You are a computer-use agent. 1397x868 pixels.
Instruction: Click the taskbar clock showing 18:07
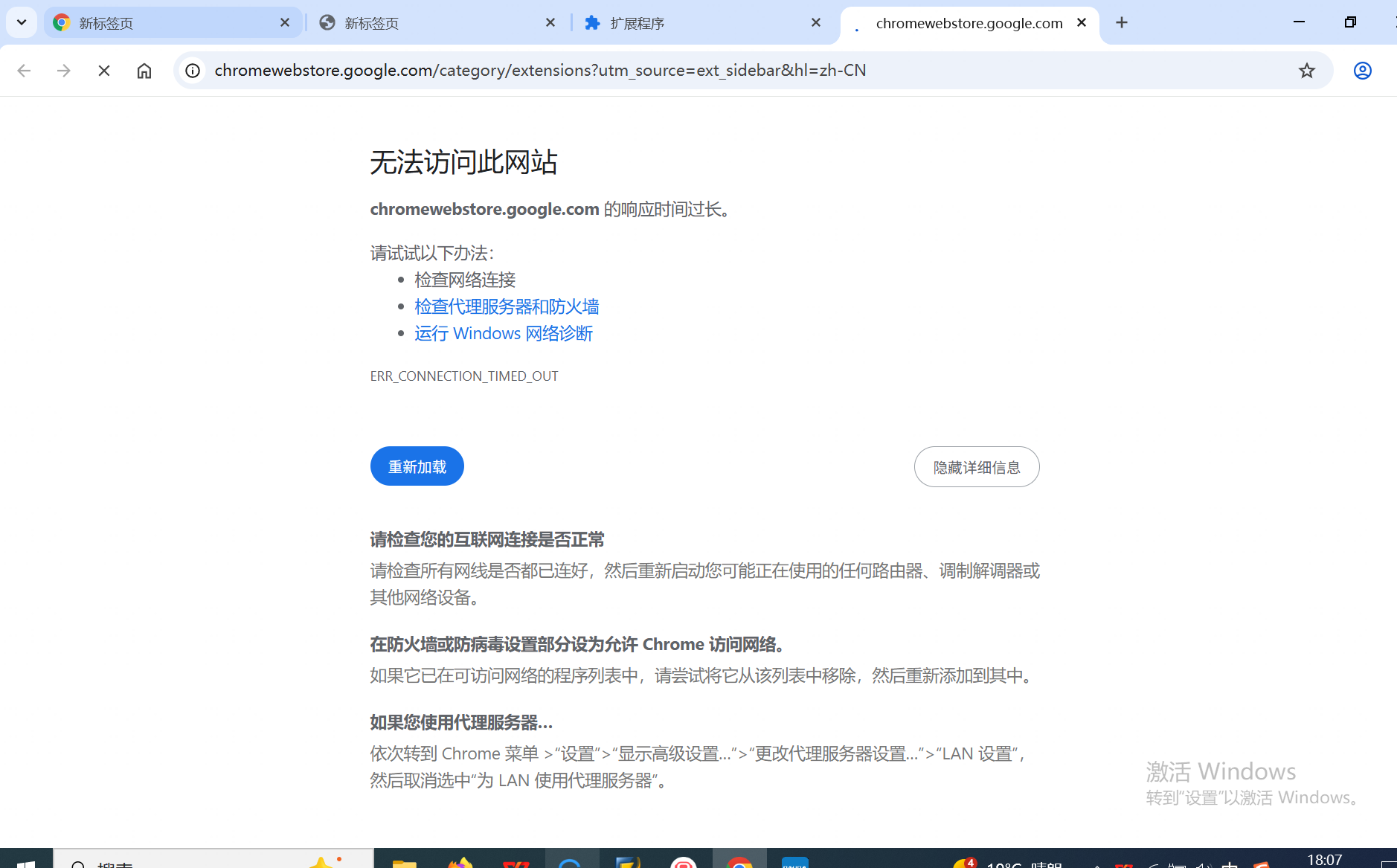(1325, 860)
